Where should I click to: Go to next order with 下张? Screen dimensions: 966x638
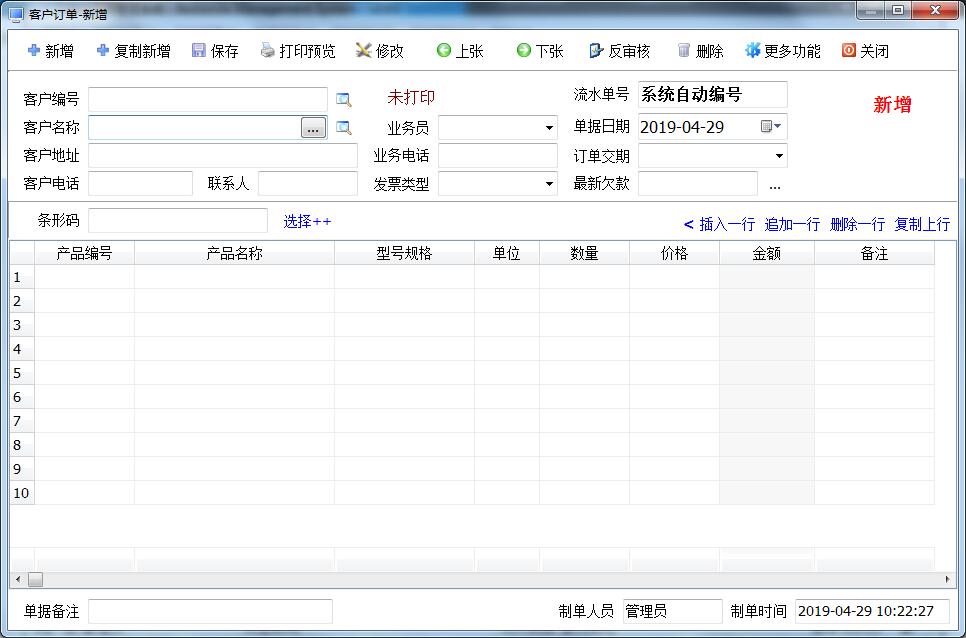coord(524,51)
